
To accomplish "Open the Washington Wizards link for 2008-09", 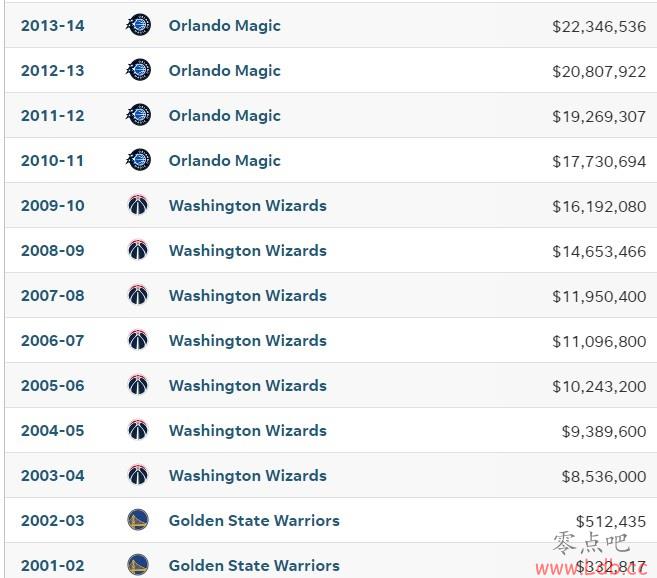I will click(247, 250).
